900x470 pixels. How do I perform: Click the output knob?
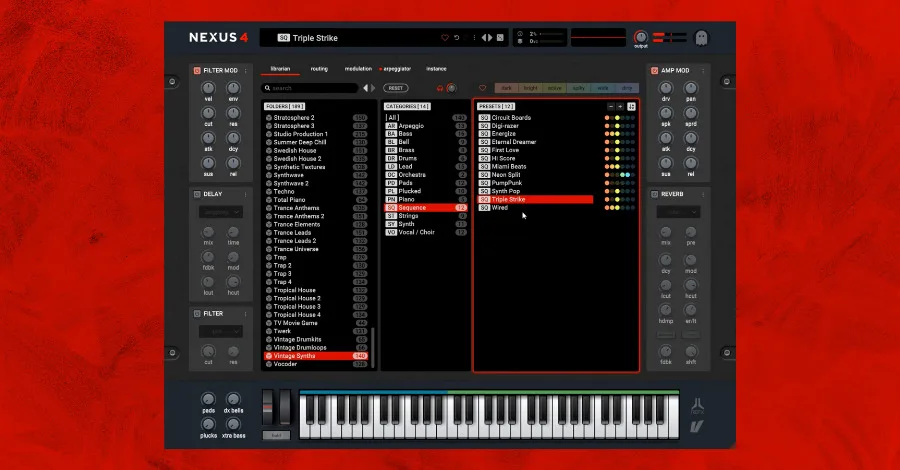pos(641,37)
